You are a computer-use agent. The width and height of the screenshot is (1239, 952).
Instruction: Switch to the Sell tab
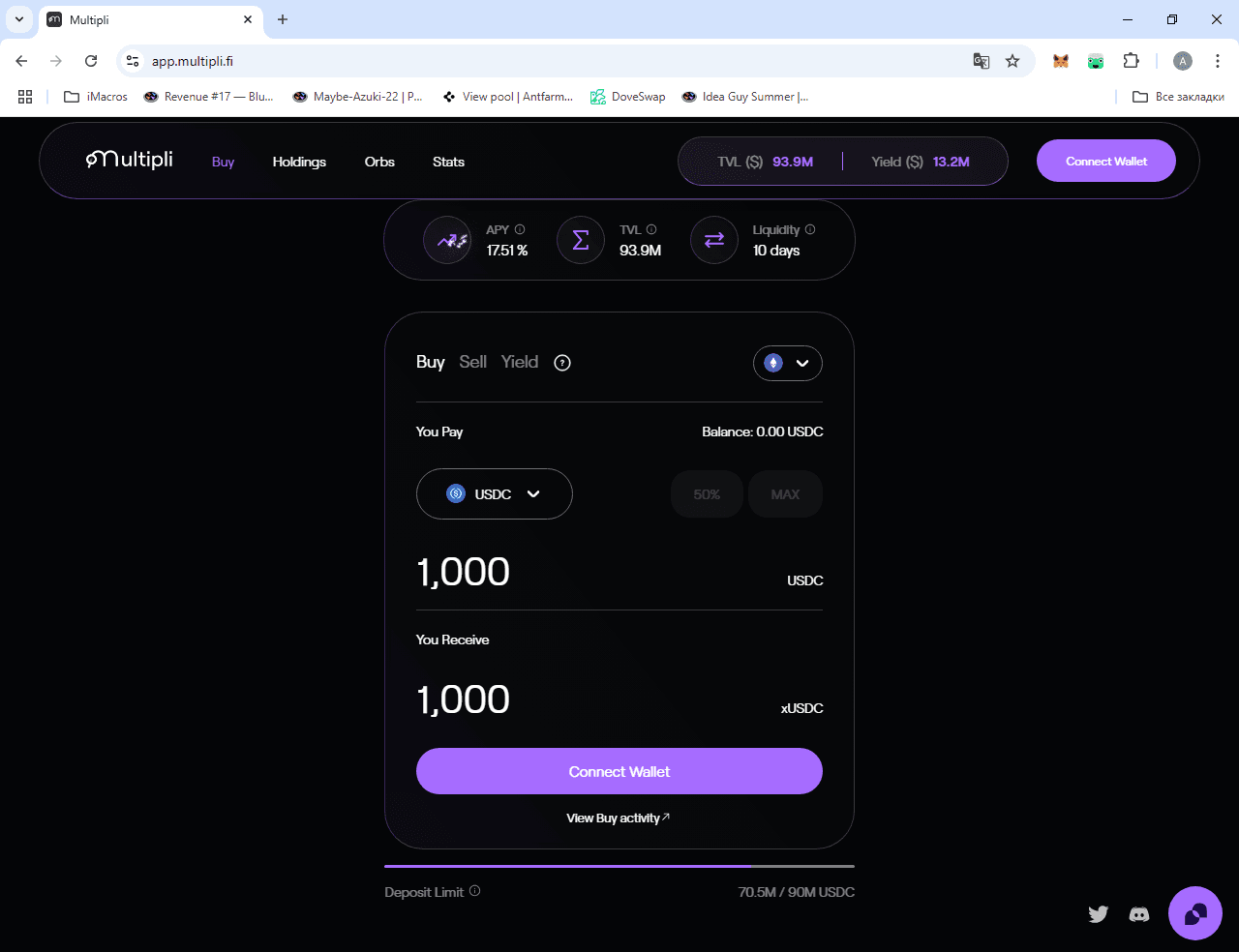point(472,362)
